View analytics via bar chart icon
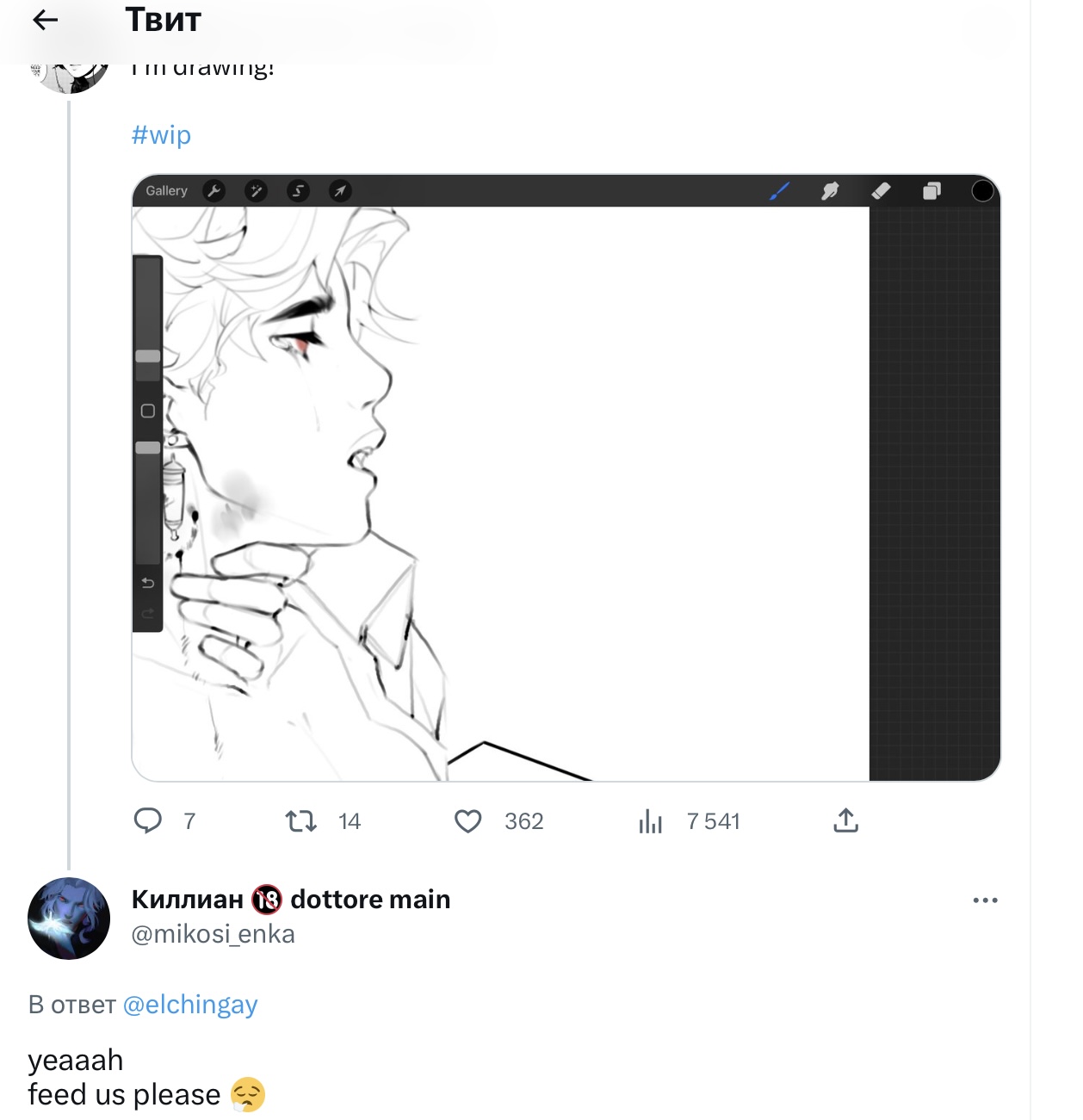The height and width of the screenshot is (1120, 1083). tap(651, 821)
